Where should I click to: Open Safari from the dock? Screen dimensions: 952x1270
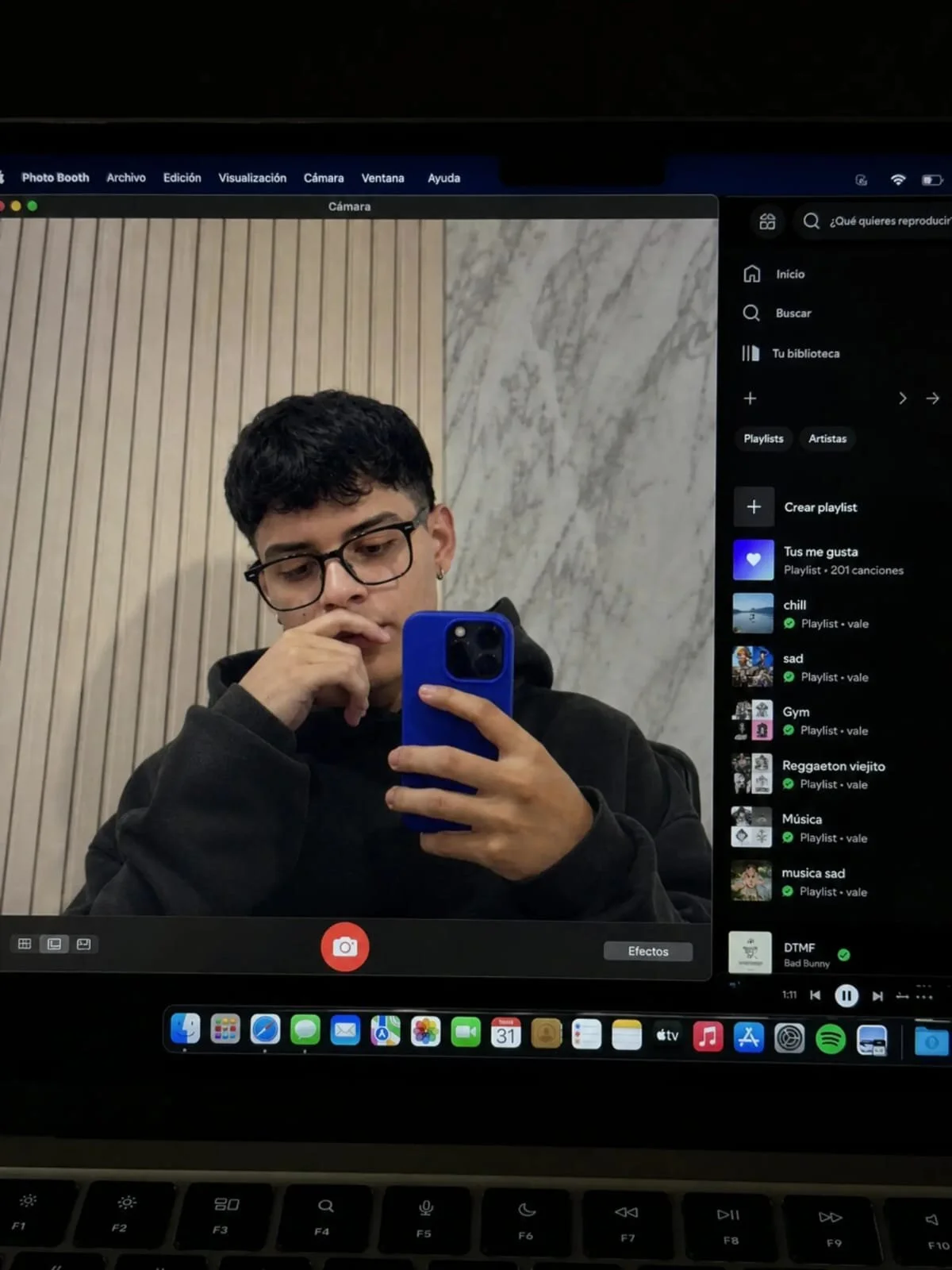[x=265, y=1030]
